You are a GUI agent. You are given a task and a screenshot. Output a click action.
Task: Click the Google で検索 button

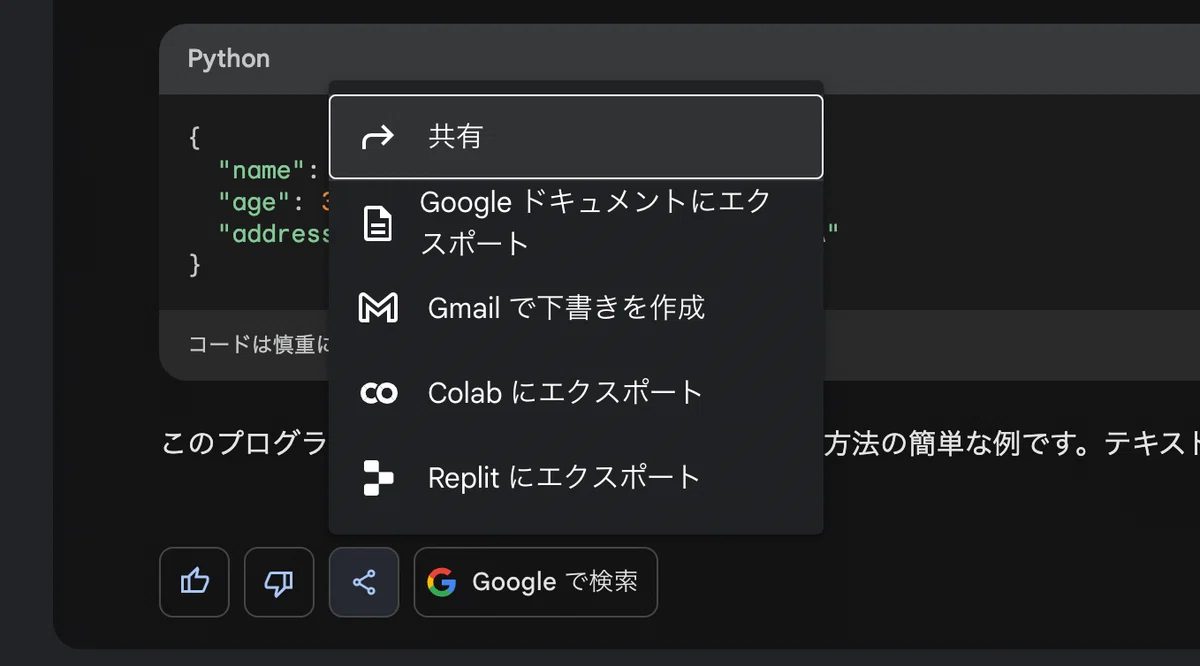click(536, 582)
